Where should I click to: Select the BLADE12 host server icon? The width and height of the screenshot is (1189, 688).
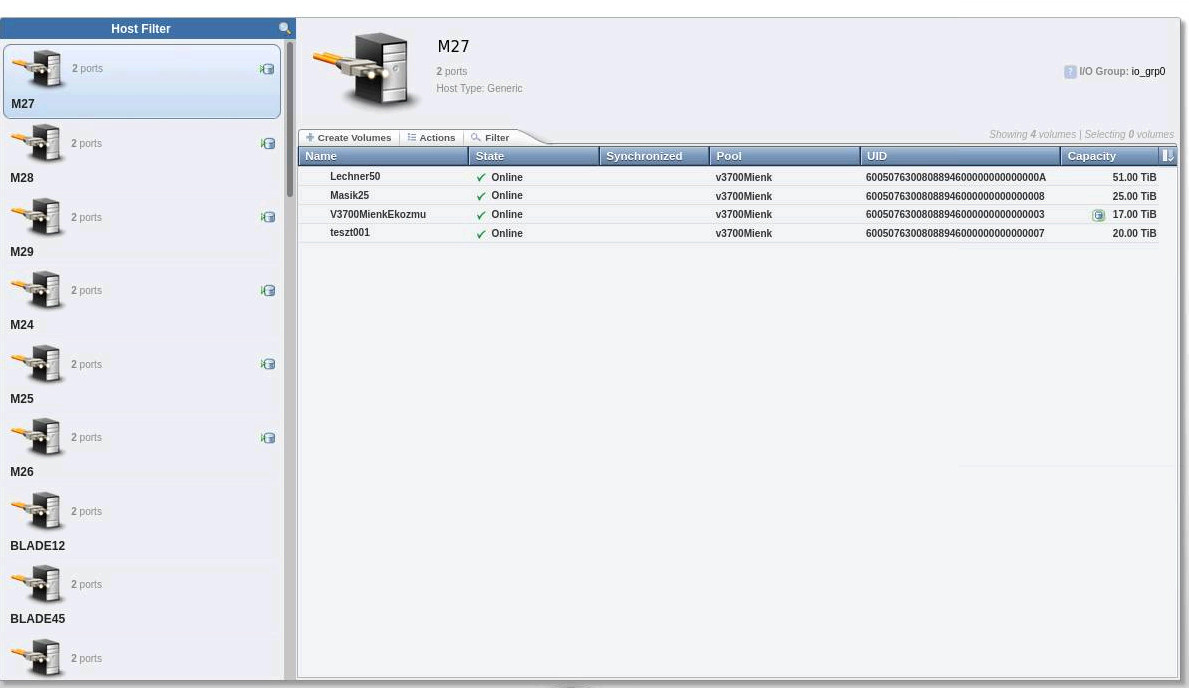pyautogui.click(x=38, y=512)
